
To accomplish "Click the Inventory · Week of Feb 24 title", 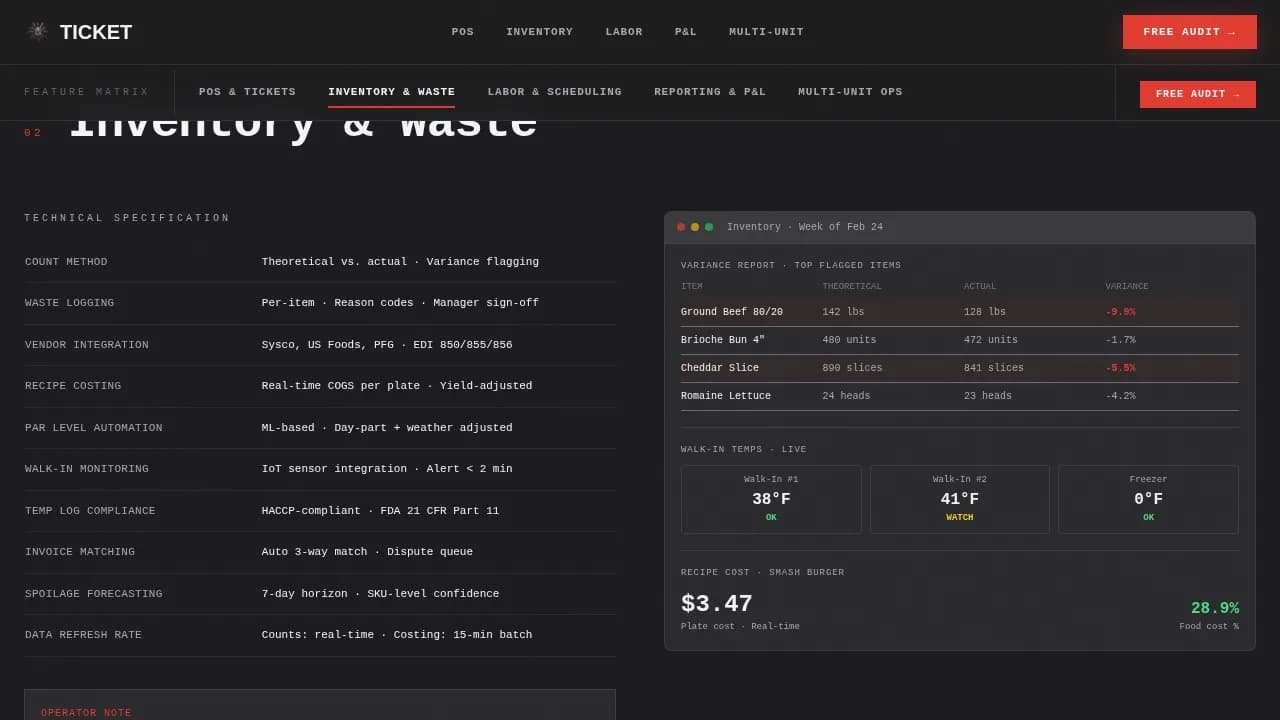I will (805, 227).
